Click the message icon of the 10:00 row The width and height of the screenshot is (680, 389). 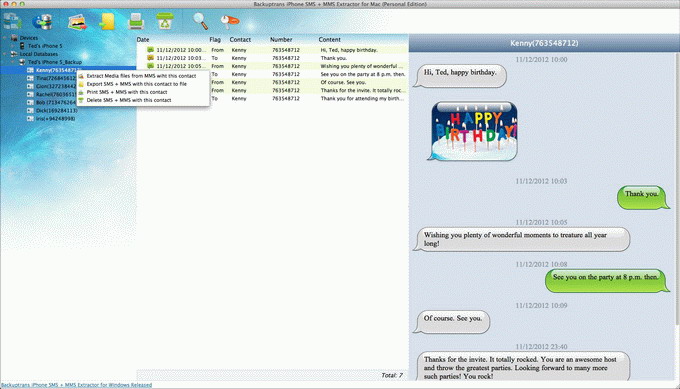150,50
